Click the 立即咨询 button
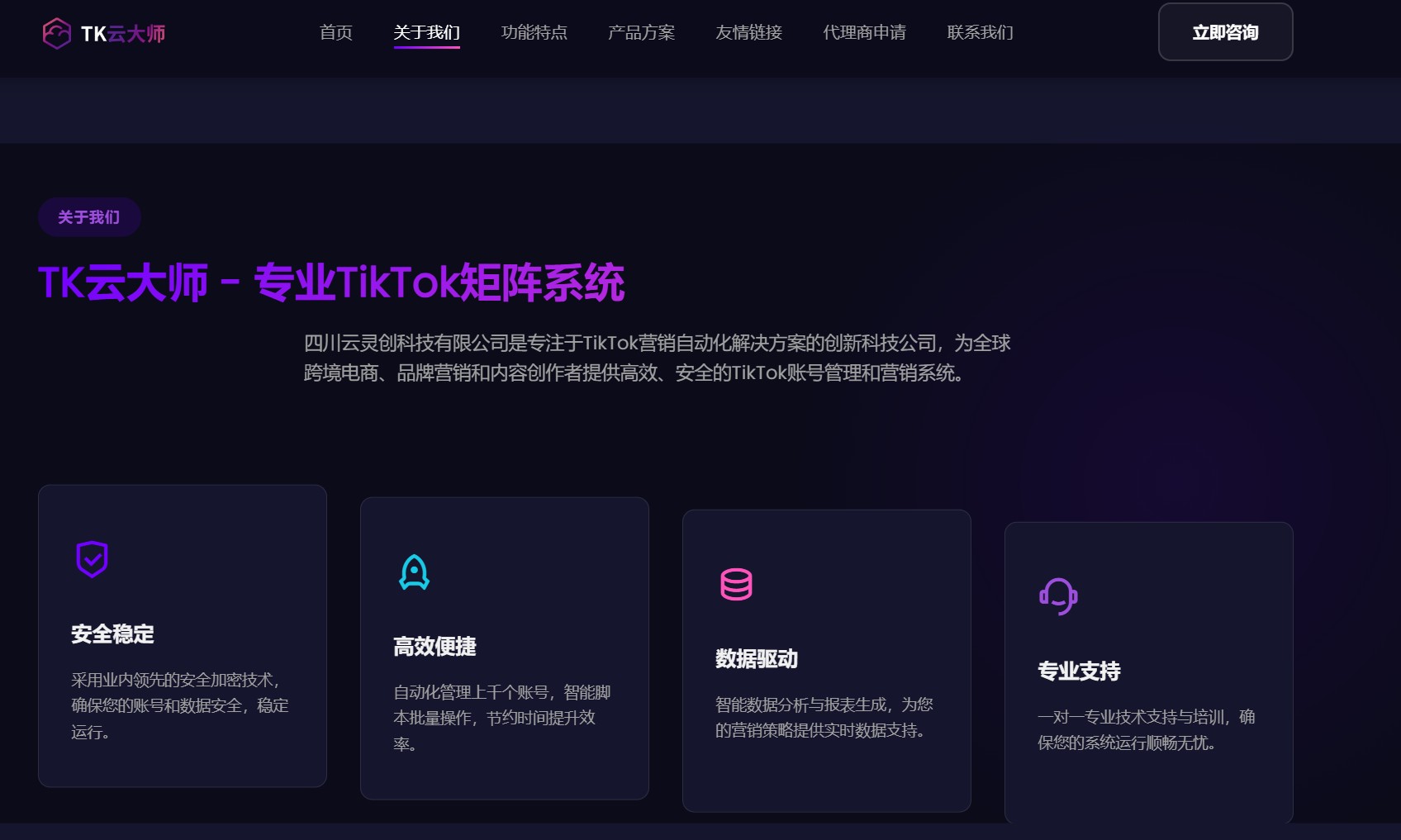Screen dimensions: 1401x840 (x=1225, y=32)
